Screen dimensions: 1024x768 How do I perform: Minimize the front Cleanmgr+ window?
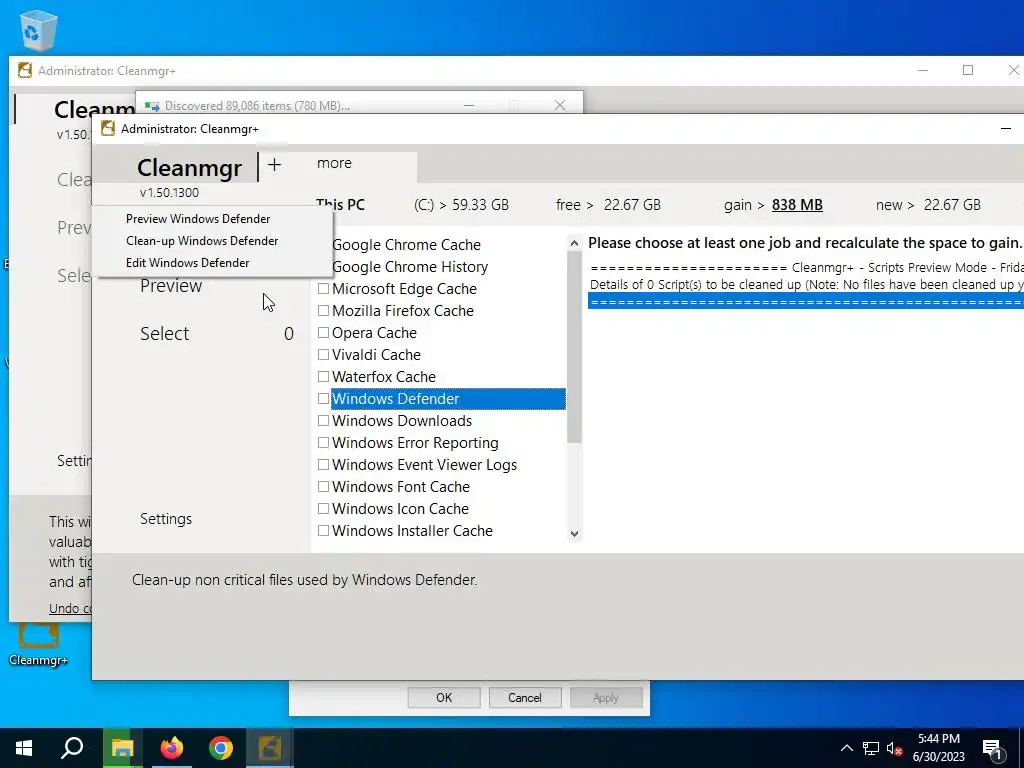(x=1006, y=129)
